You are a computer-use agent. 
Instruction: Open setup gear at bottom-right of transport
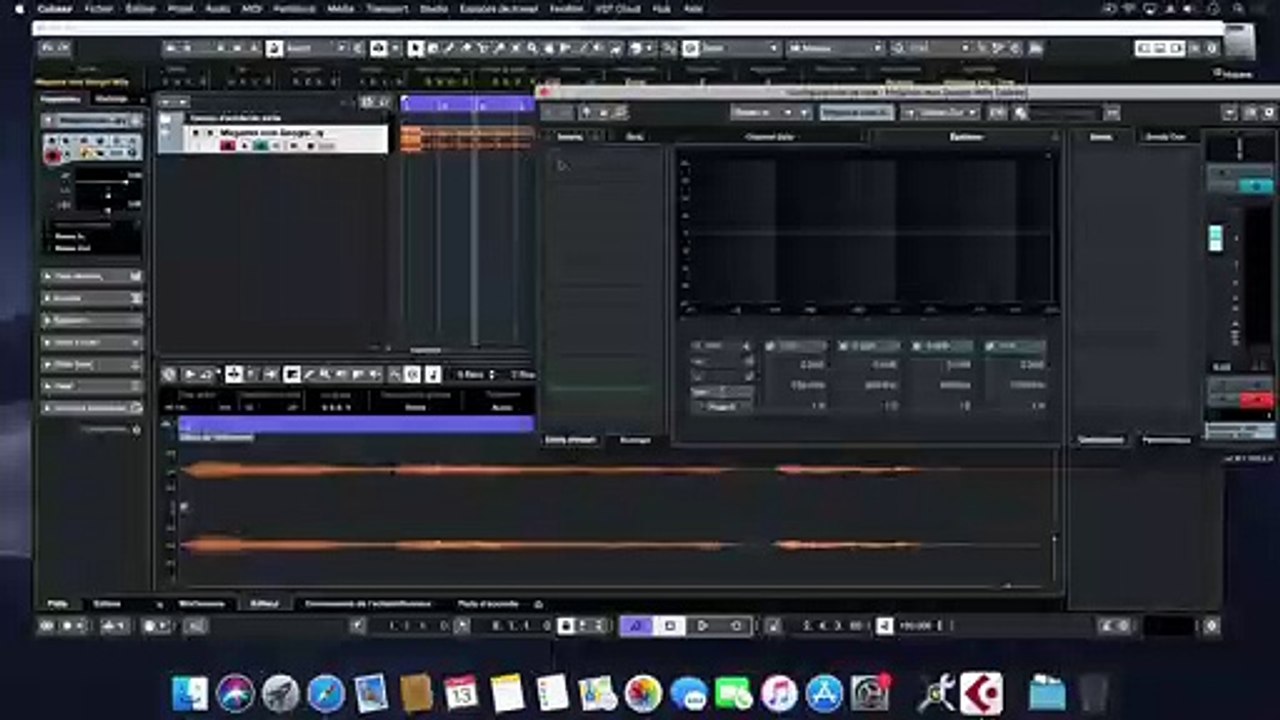(1211, 626)
